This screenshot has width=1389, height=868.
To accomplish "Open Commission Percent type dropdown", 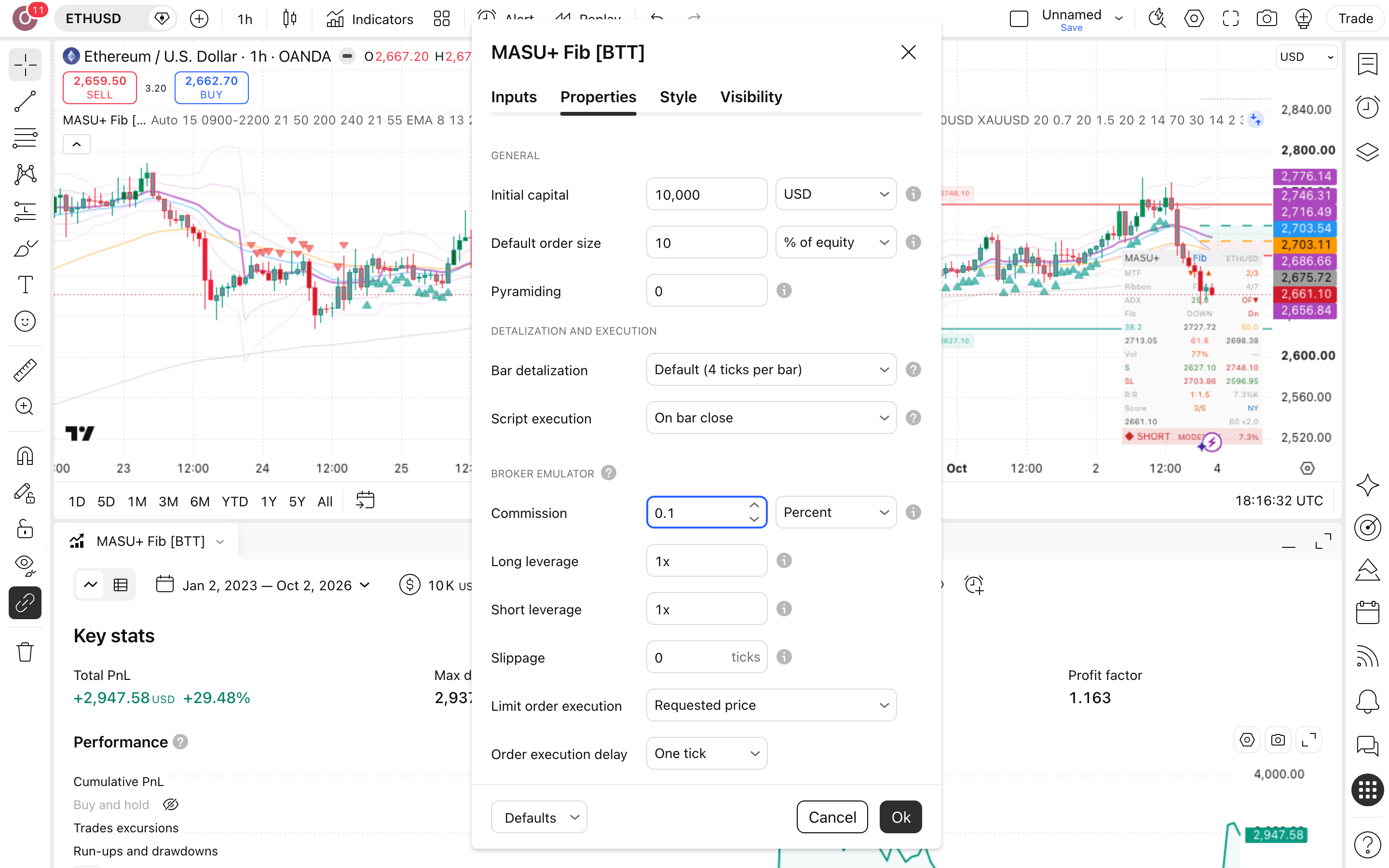I will coord(836,512).
